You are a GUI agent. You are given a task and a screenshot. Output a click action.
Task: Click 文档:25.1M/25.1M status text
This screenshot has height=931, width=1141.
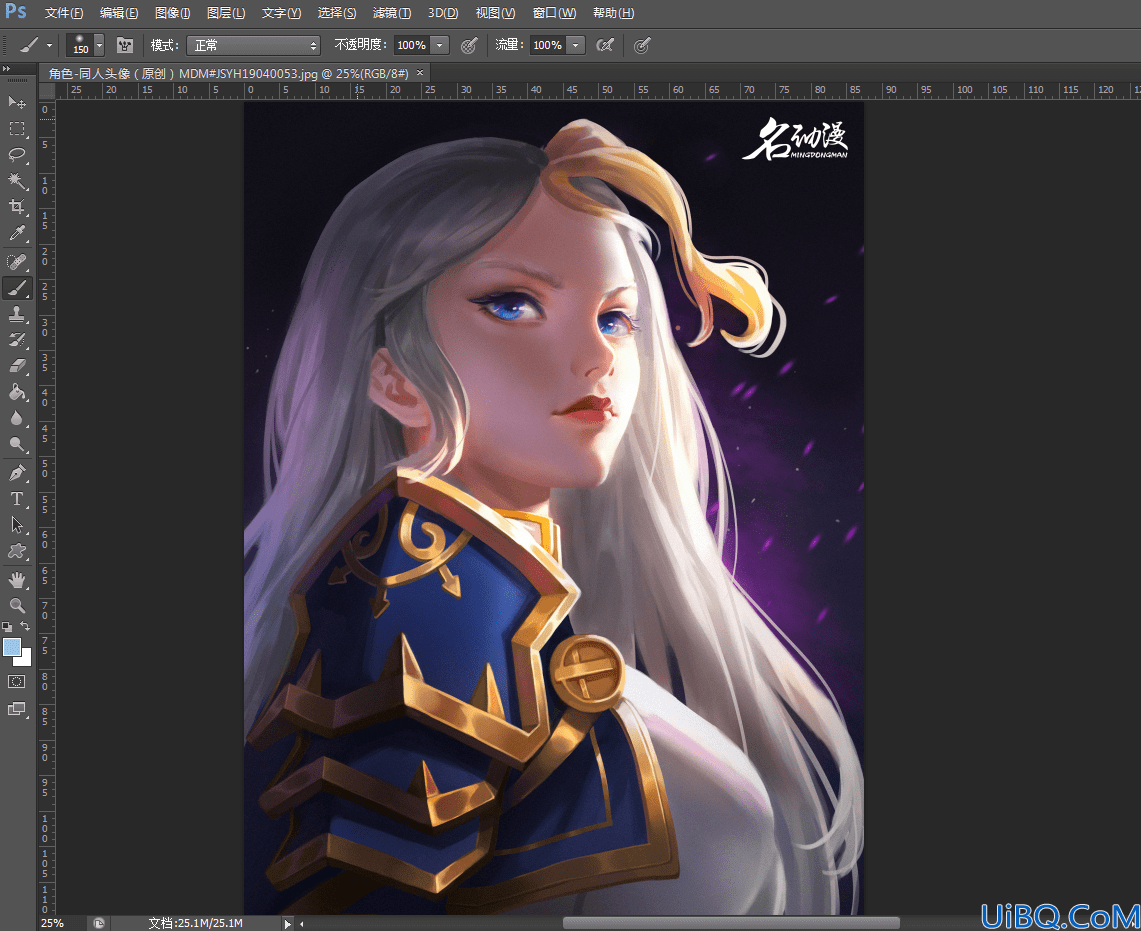(195, 923)
